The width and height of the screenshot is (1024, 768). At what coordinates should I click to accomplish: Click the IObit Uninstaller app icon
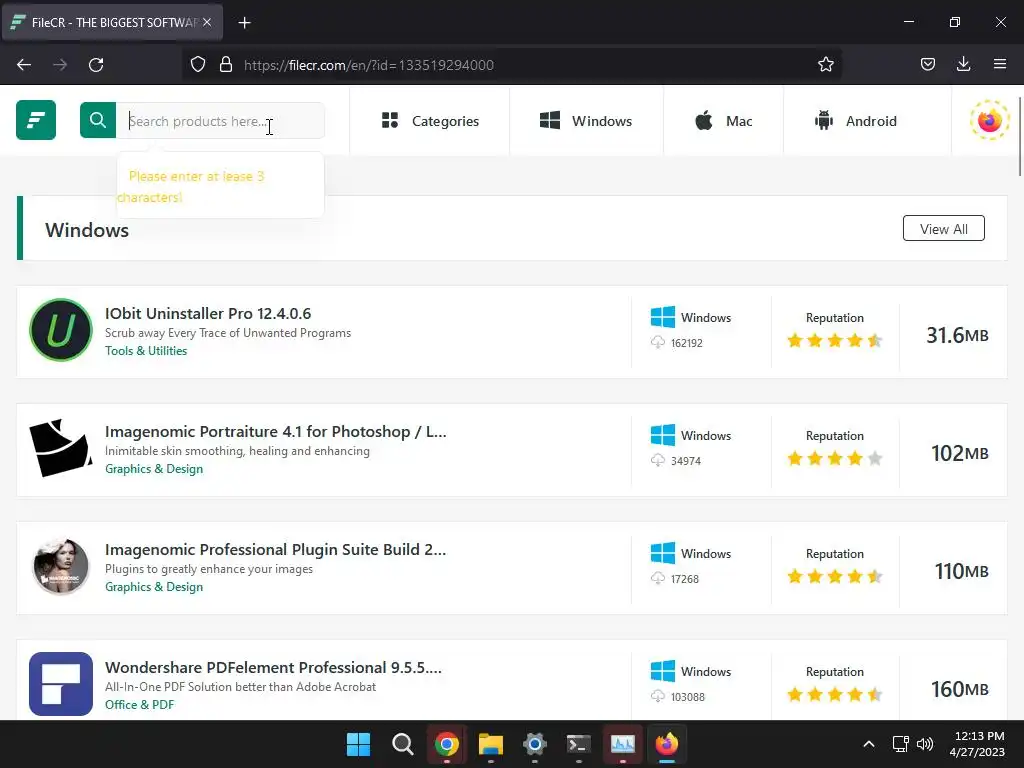[61, 330]
